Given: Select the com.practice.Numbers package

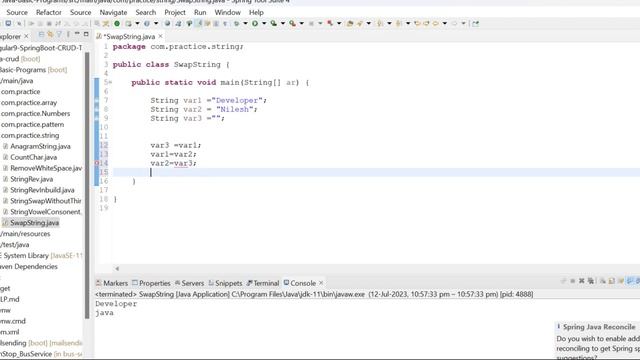Looking at the screenshot, I should click(35, 113).
